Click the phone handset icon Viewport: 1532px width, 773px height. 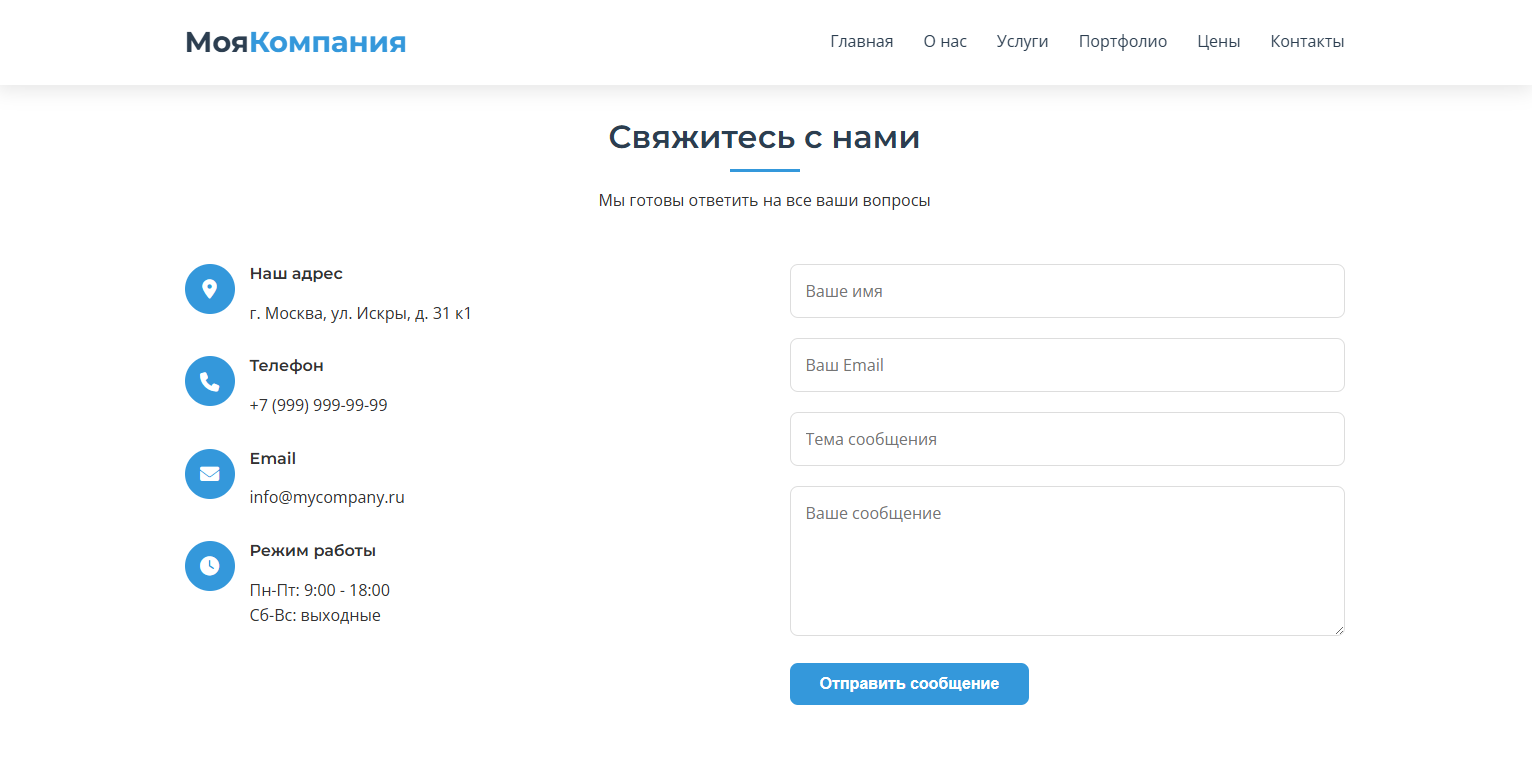pyautogui.click(x=210, y=381)
